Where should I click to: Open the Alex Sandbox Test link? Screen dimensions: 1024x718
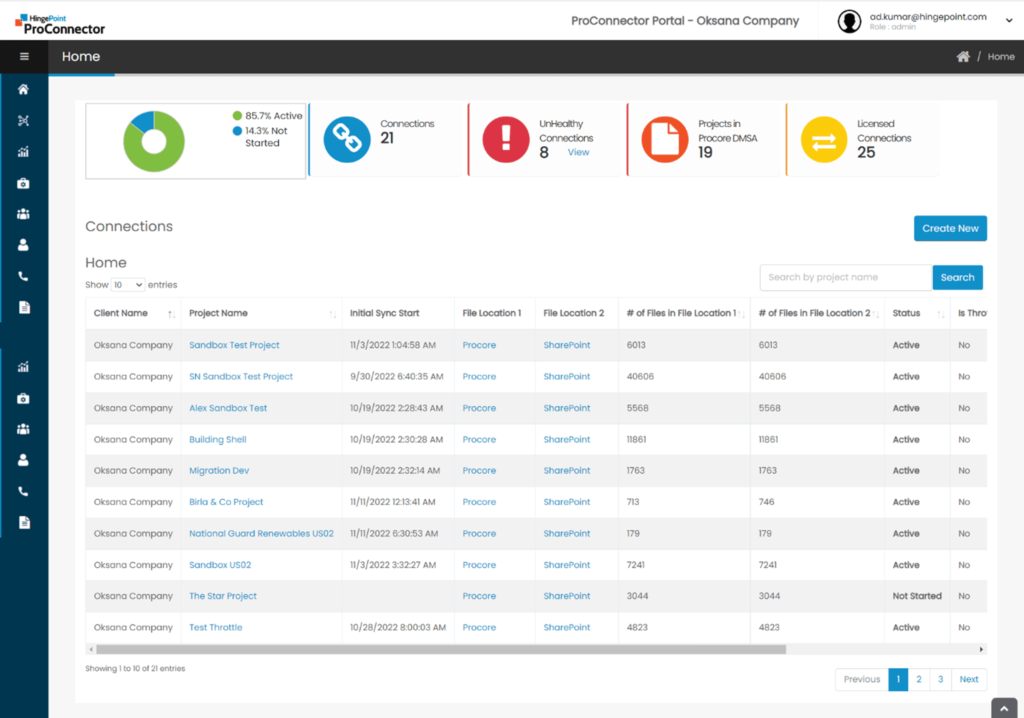pos(228,408)
